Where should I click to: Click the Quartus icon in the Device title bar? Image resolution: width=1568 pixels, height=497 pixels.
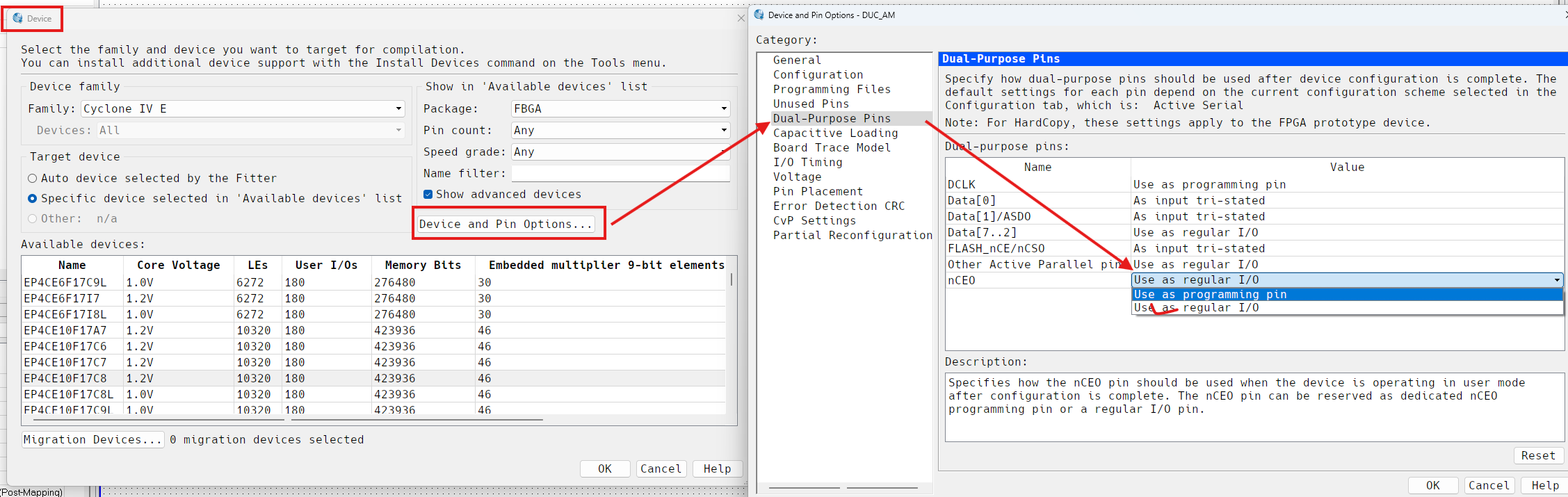(17, 18)
